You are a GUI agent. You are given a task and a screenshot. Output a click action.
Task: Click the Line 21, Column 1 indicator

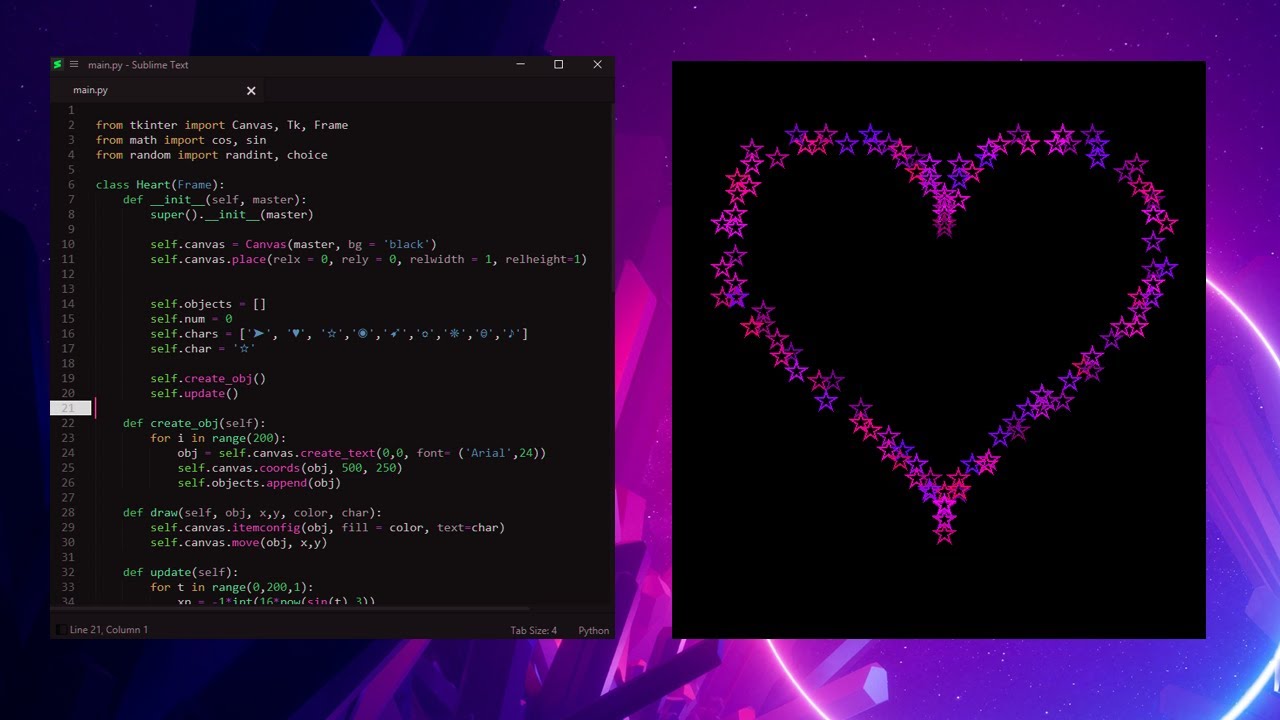coord(109,630)
